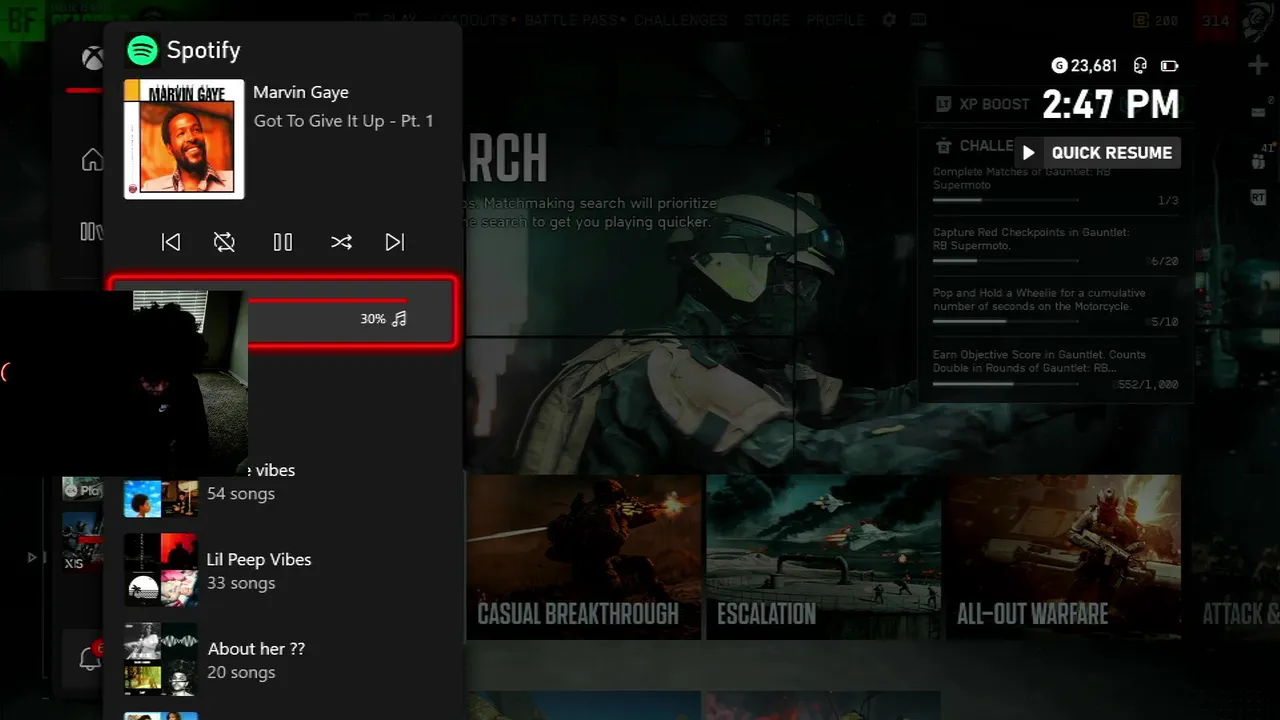The width and height of the screenshot is (1280, 720).
Task: Open the Lil Peep Vibes playlist
Action: pos(283,571)
